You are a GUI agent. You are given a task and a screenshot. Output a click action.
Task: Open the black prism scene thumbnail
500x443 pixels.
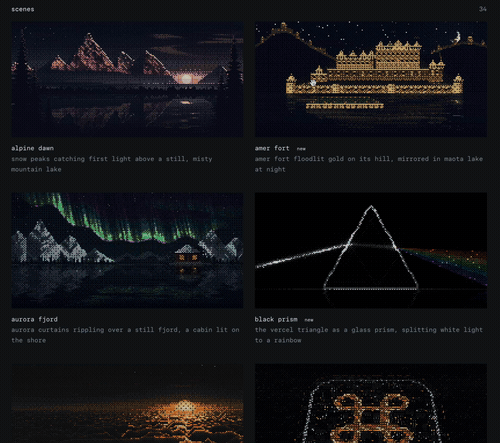[371, 250]
